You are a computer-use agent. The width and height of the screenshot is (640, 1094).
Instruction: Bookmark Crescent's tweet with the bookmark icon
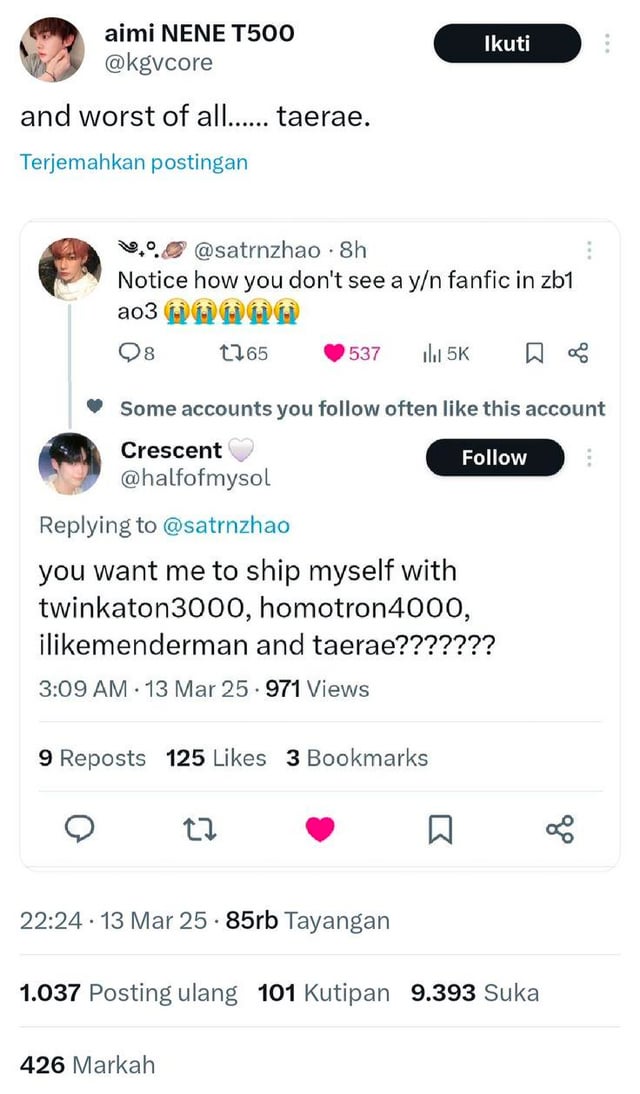point(440,828)
